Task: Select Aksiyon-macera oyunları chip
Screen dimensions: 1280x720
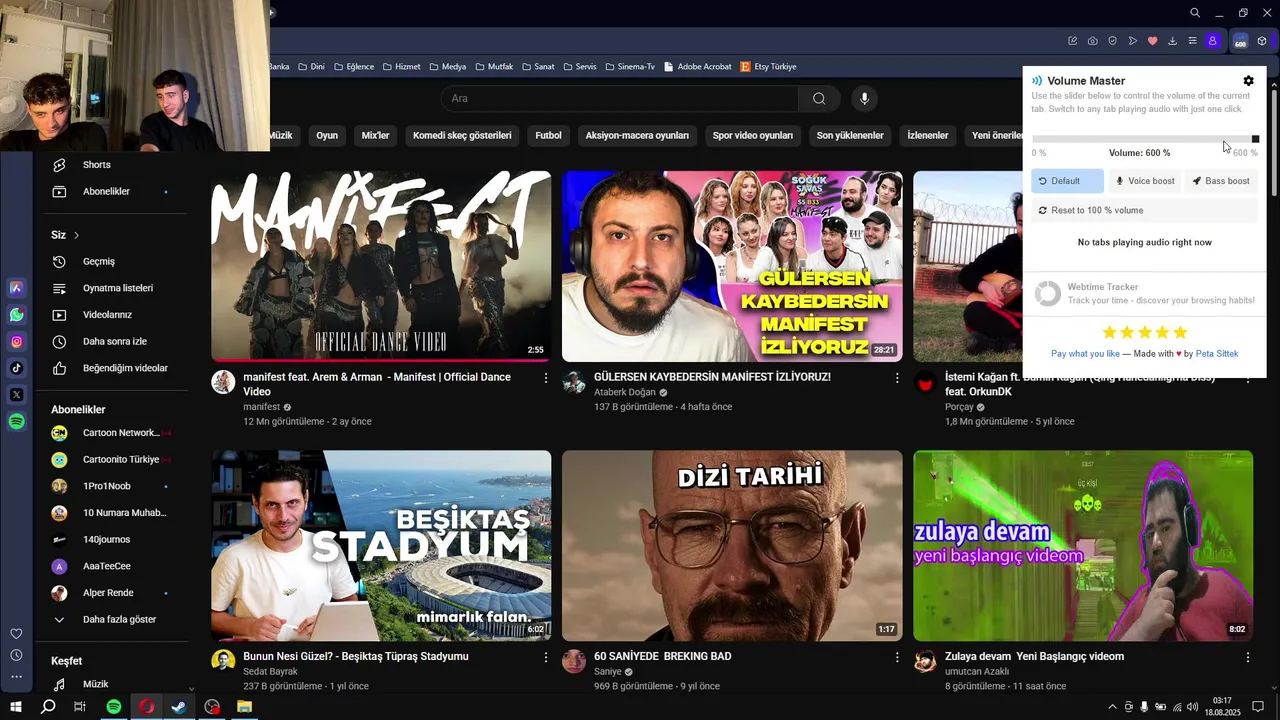Action: click(637, 135)
